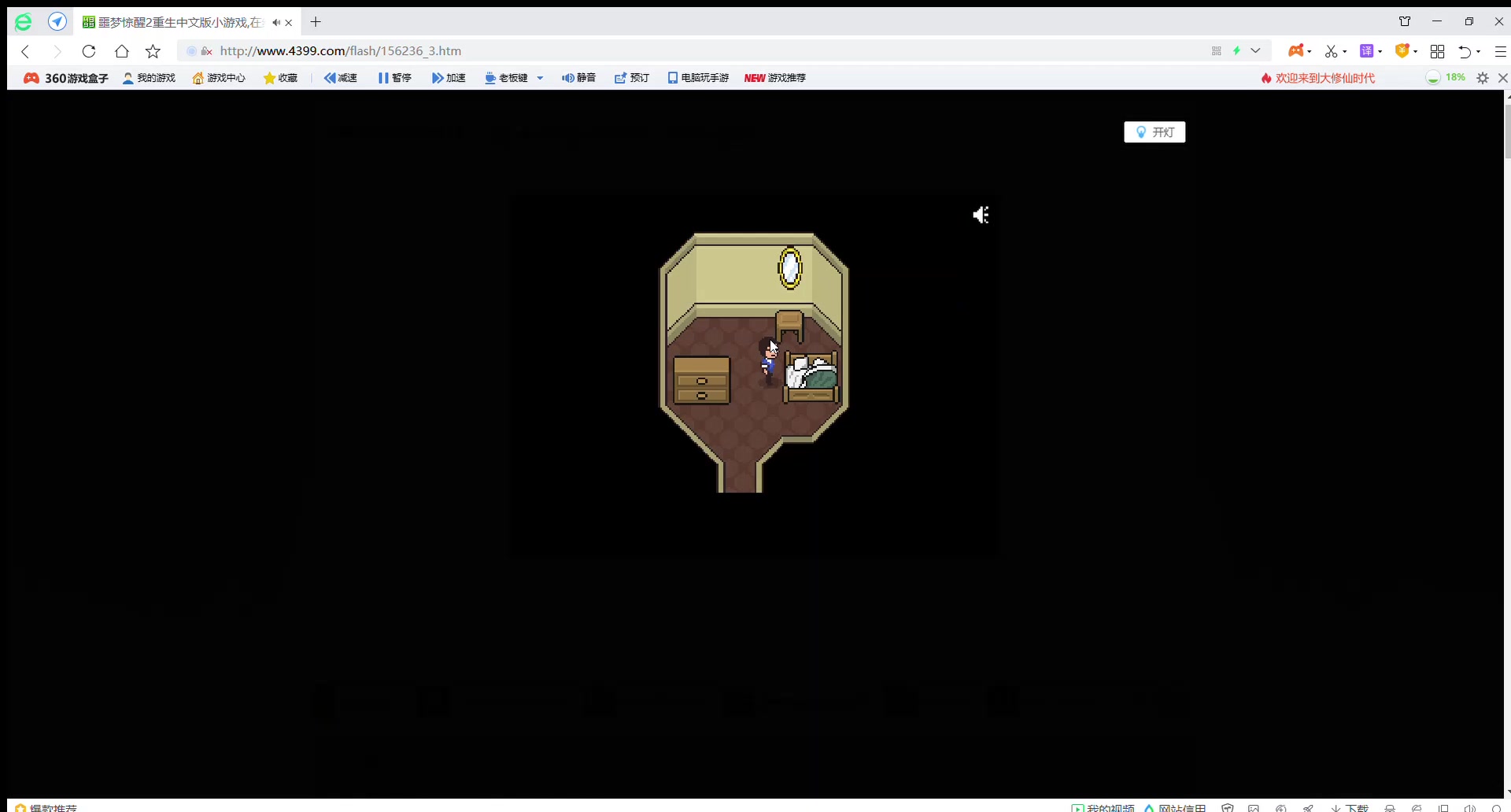The width and height of the screenshot is (1511, 812).
Task: Expand the address bar dropdown chevron
Action: point(1255,51)
